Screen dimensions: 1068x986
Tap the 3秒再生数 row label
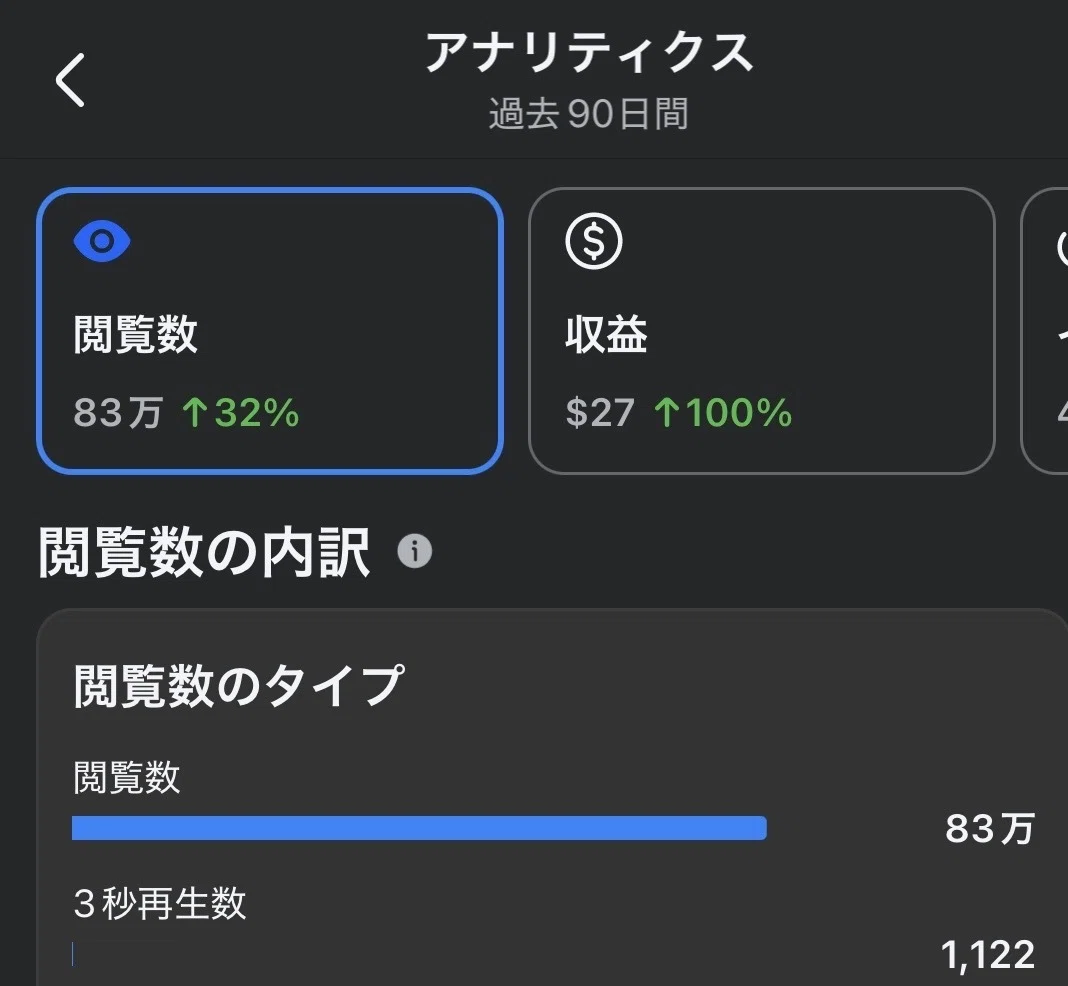(x=159, y=904)
